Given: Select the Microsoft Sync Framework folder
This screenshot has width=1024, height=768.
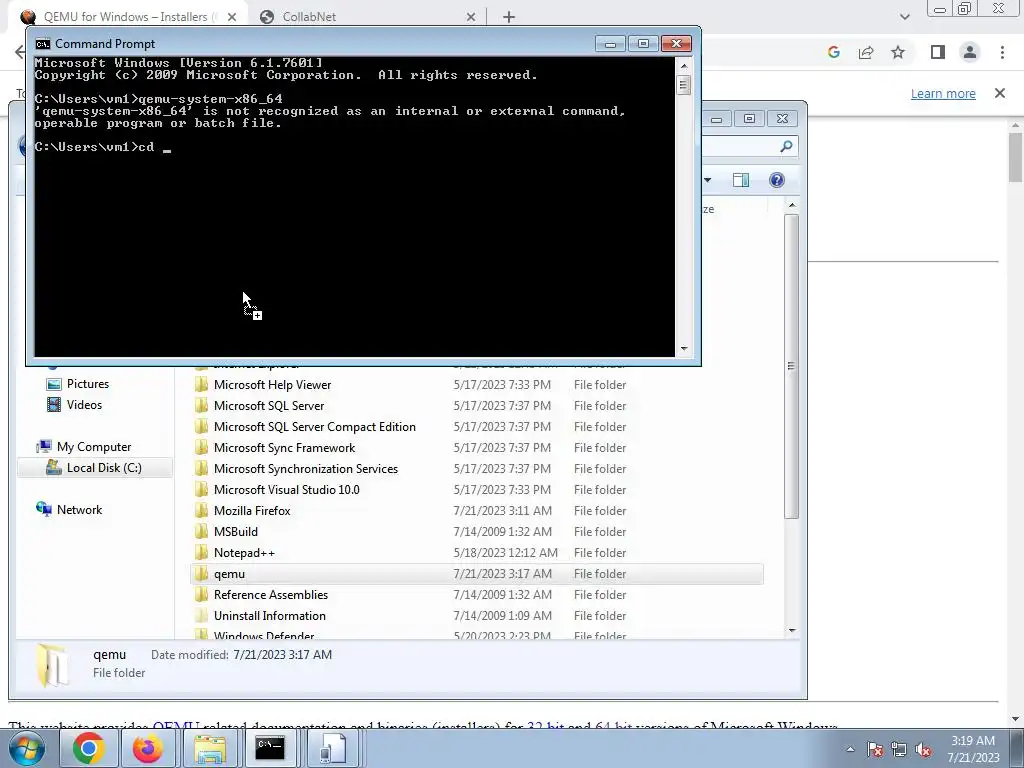Looking at the screenshot, I should coord(284,447).
